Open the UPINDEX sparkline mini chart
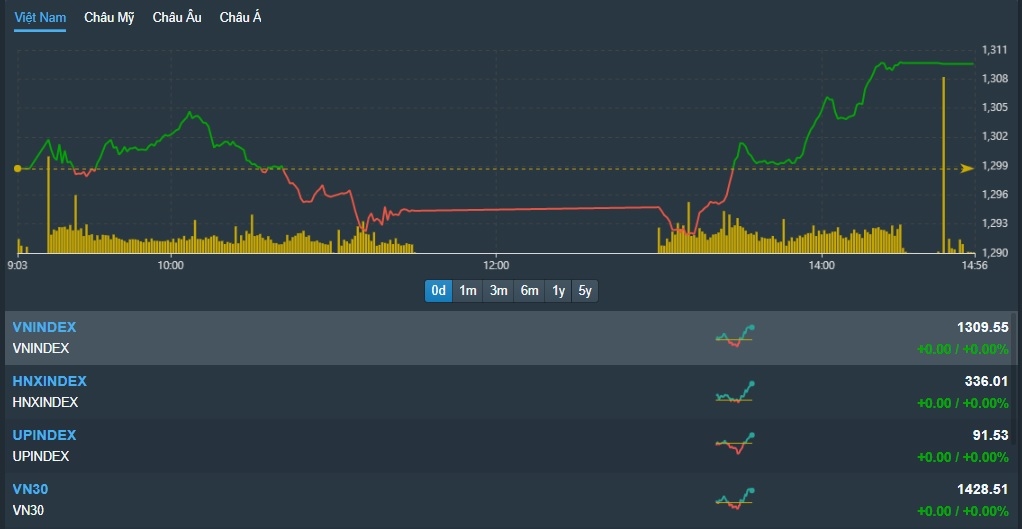 tap(735, 445)
